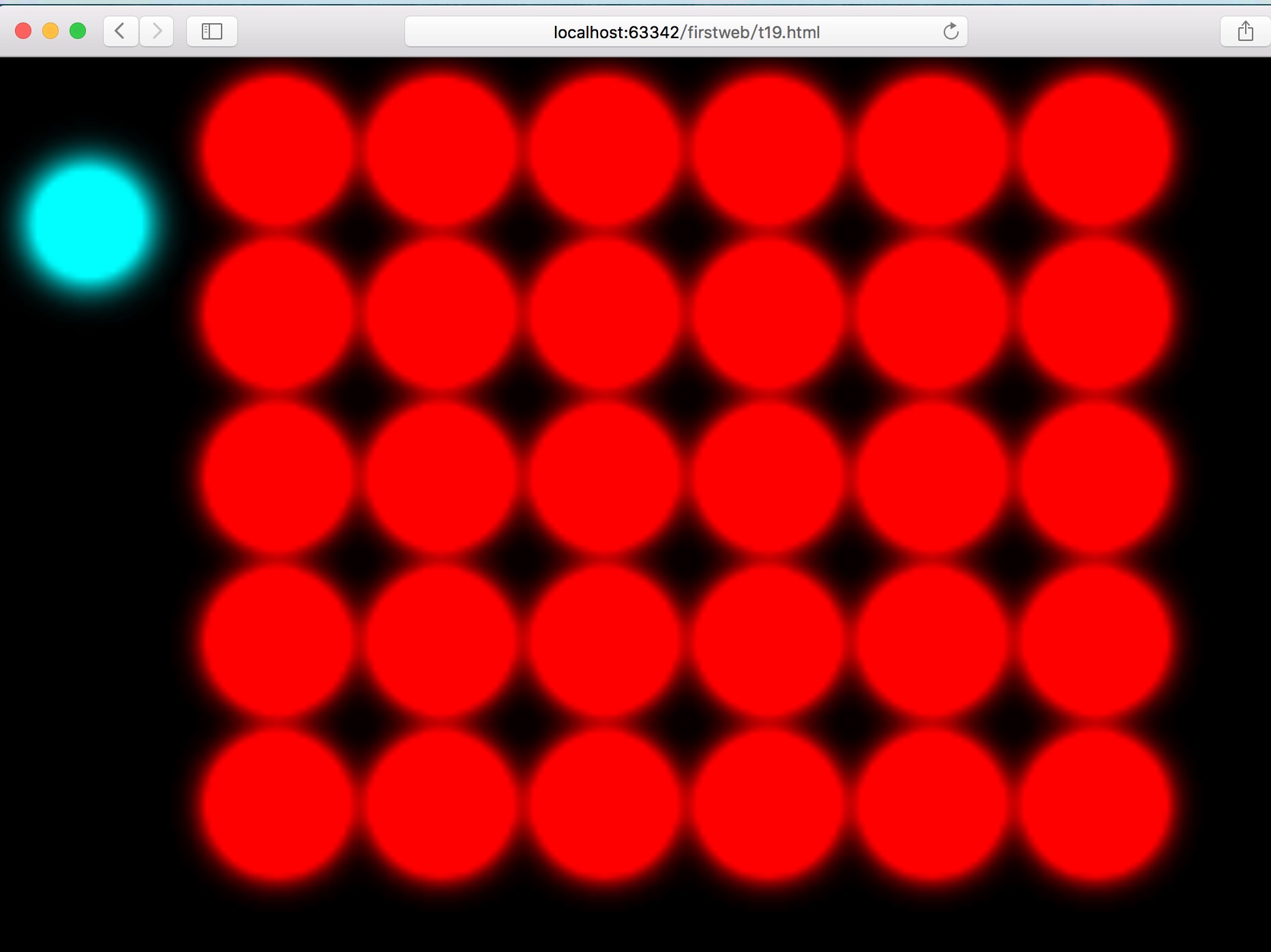Screen dimensions: 1271x952
Task: Click red circle in row three, column three
Action: click(x=605, y=477)
